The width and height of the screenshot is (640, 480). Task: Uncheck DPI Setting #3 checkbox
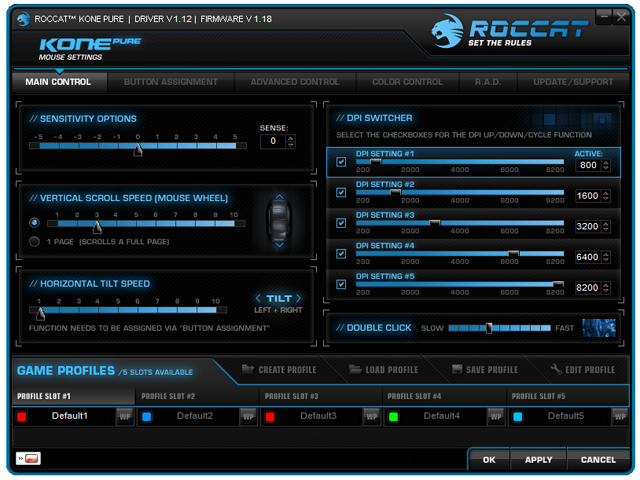(x=341, y=223)
